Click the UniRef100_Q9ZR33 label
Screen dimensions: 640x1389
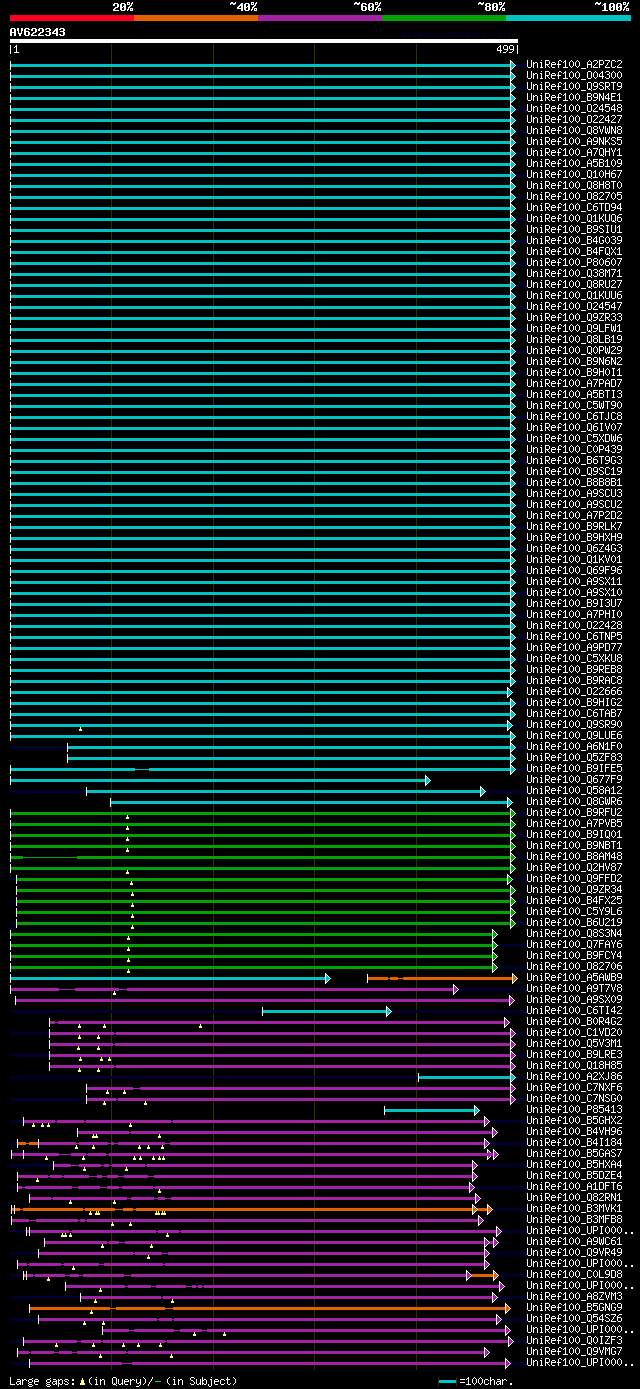574,318
